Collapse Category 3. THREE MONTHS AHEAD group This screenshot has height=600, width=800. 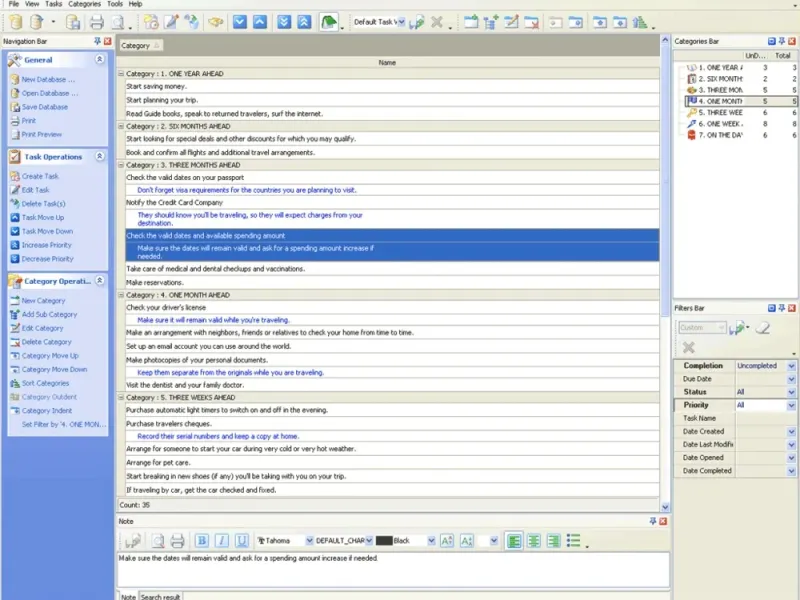tap(121, 165)
